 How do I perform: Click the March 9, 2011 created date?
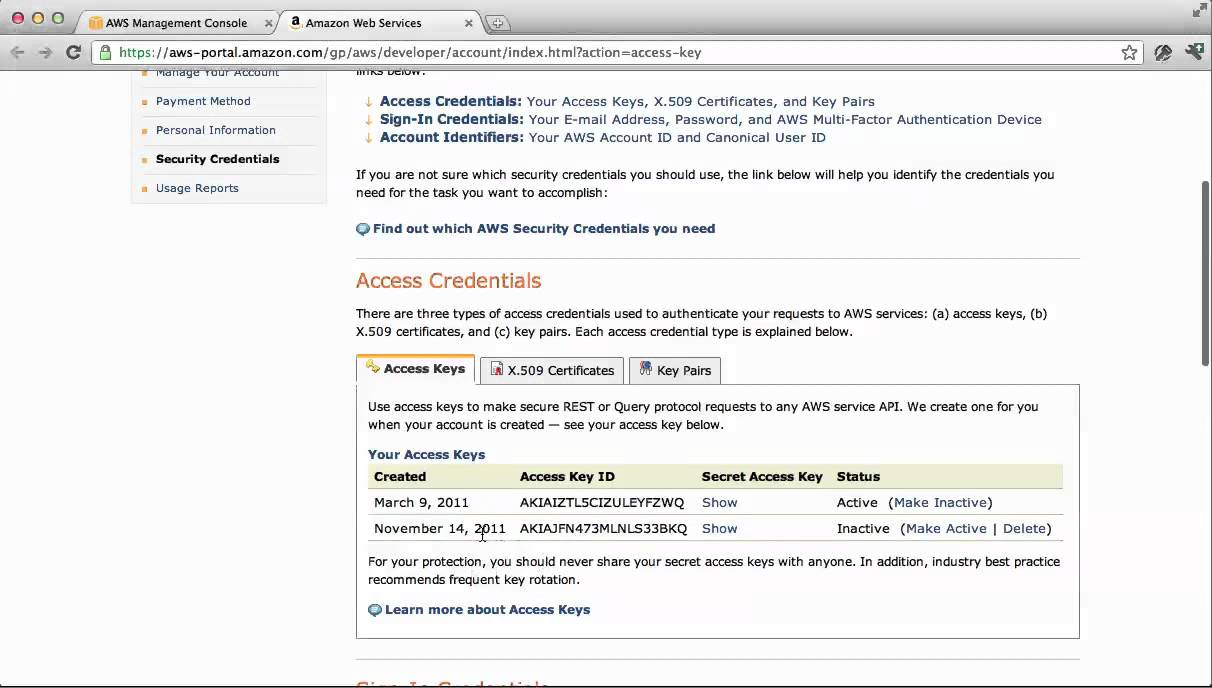[421, 502]
